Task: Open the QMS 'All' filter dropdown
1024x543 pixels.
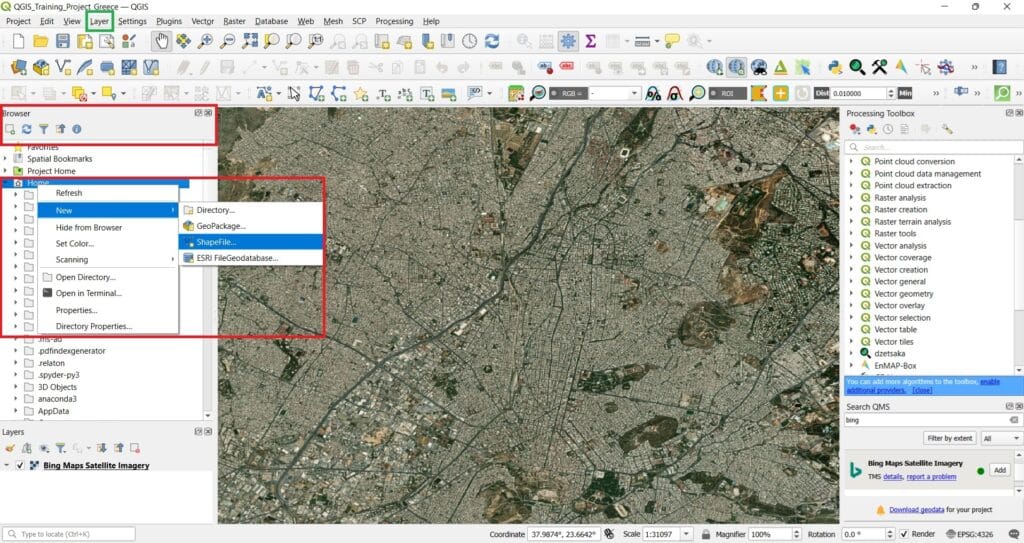Action: click(x=1001, y=438)
